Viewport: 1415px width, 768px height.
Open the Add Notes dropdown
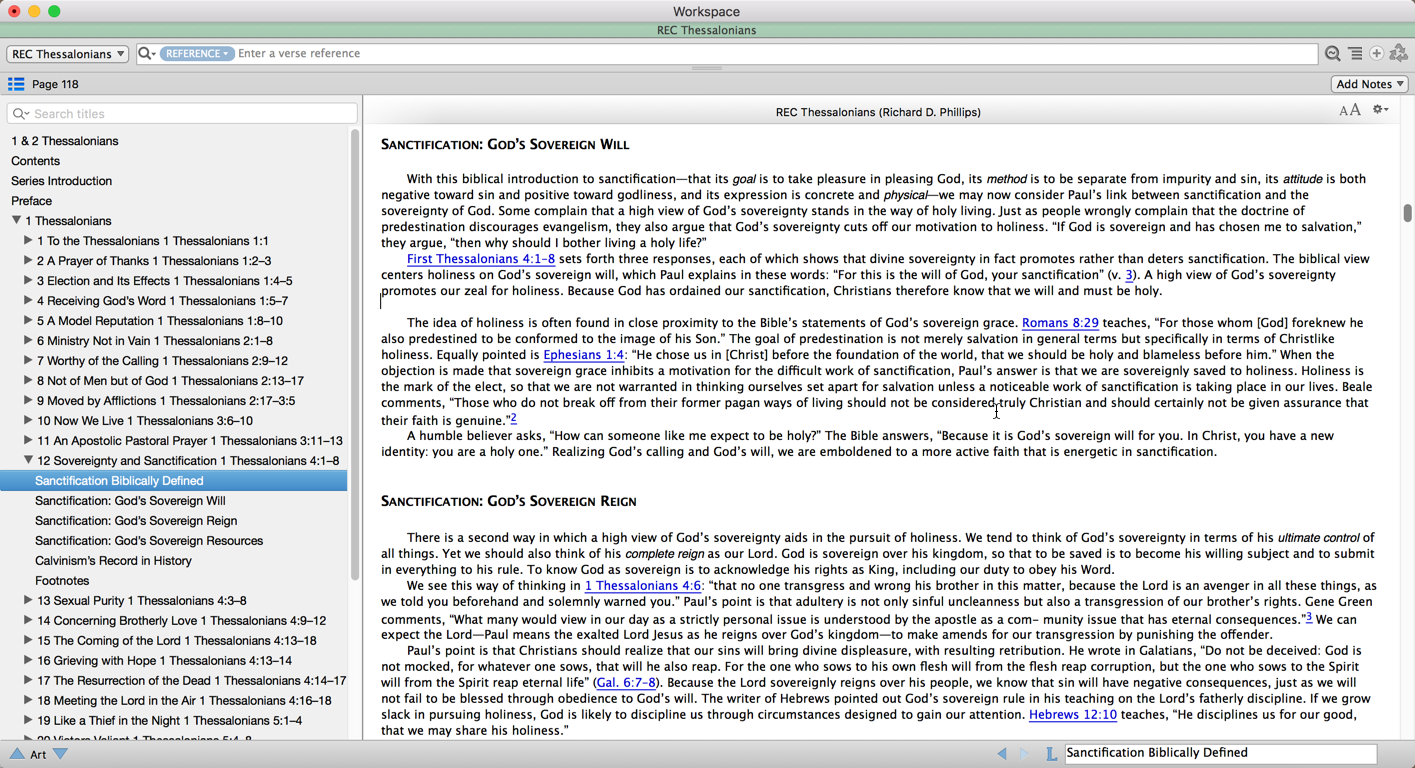(x=1370, y=84)
